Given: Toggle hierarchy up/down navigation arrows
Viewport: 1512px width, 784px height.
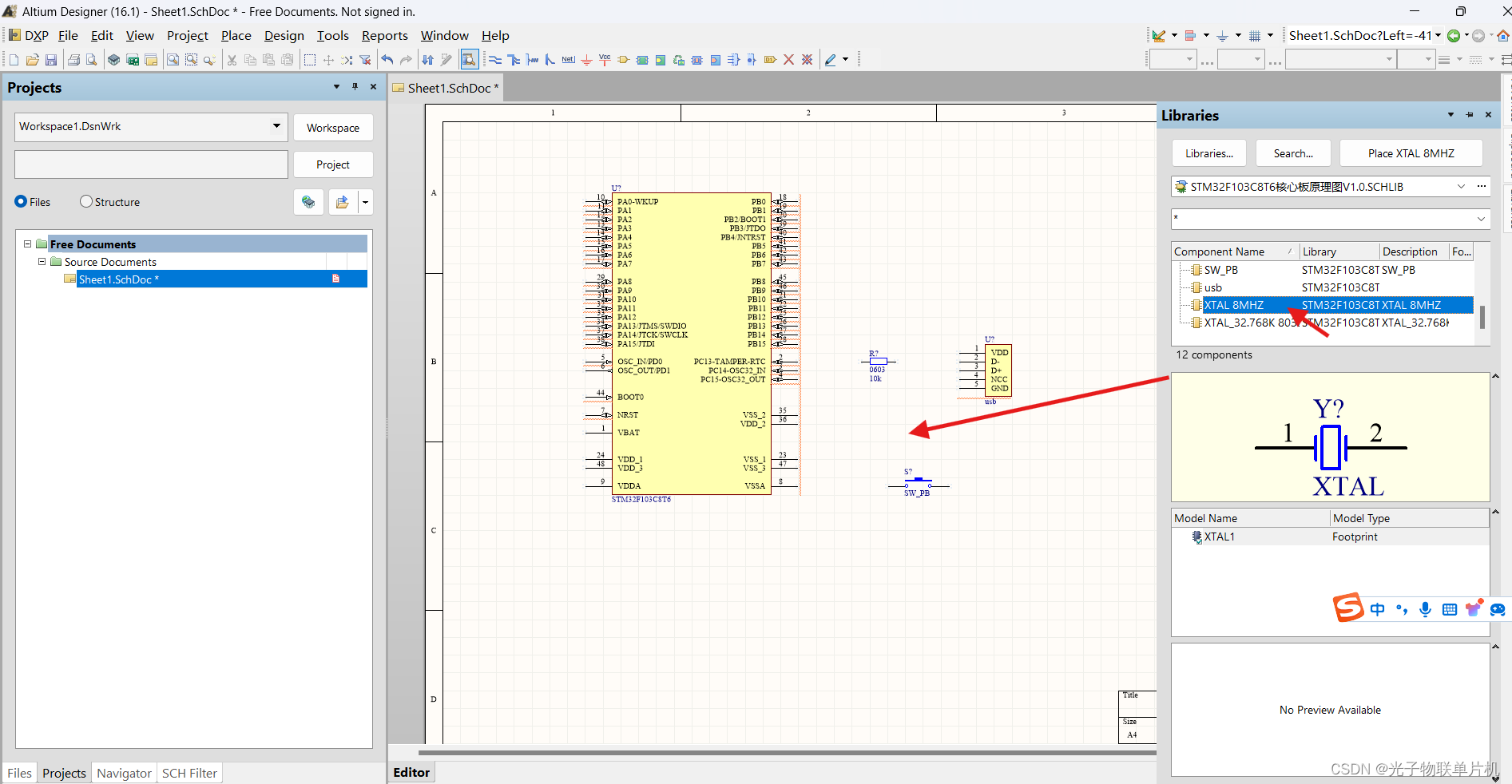Looking at the screenshot, I should [x=428, y=60].
